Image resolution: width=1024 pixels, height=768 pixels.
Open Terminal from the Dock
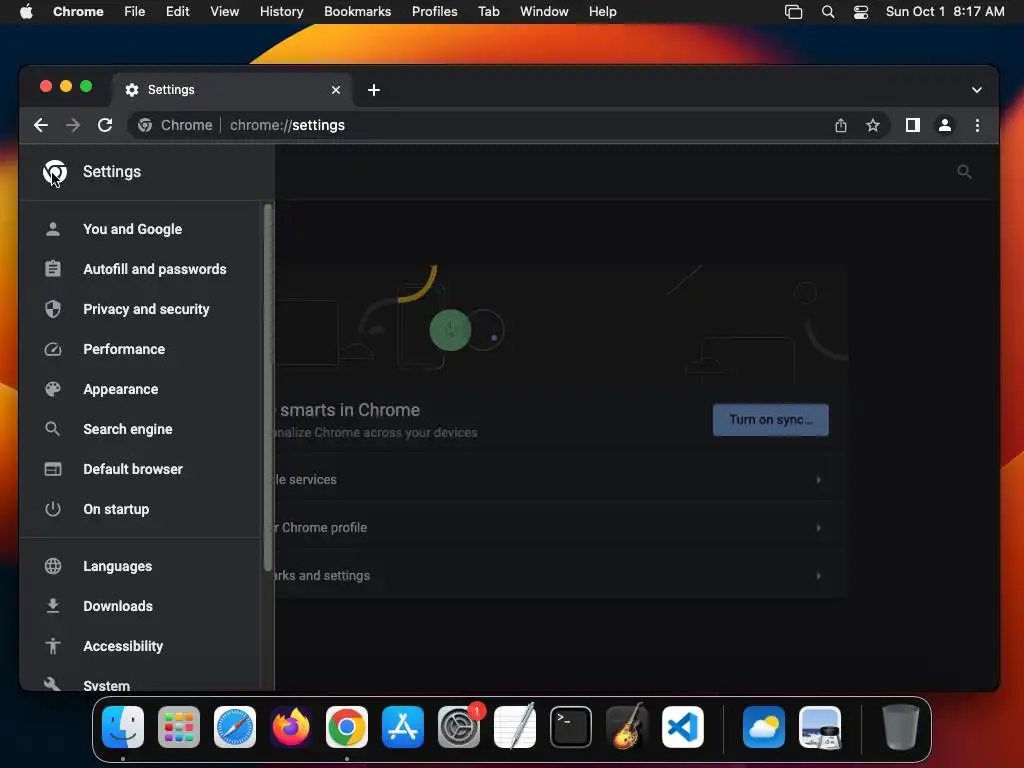click(571, 727)
